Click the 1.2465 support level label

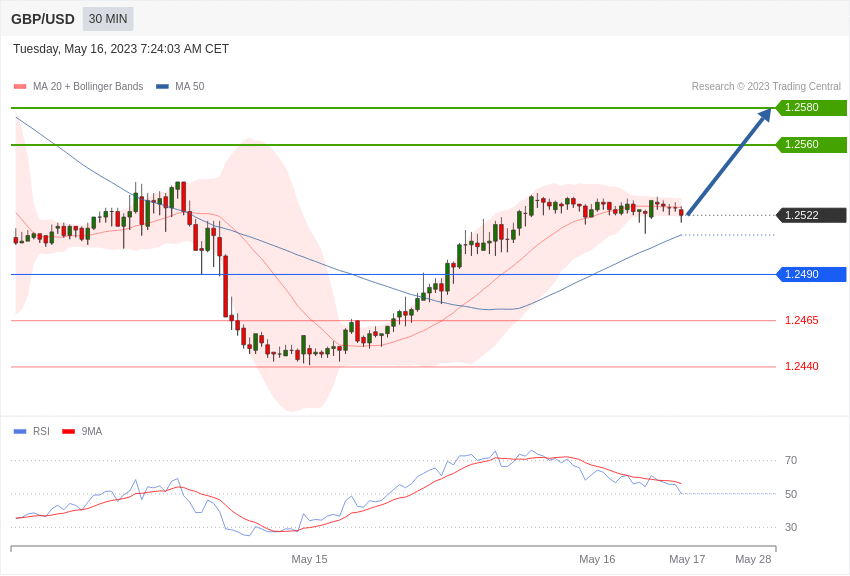(802, 320)
